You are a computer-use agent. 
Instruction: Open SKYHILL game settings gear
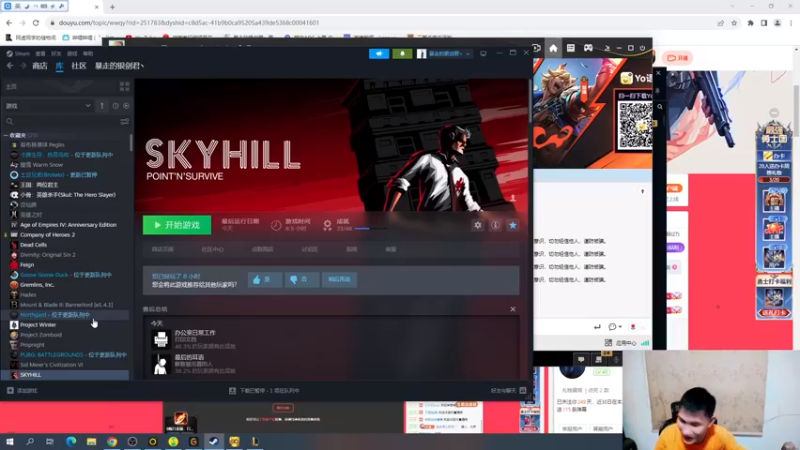pos(478,225)
